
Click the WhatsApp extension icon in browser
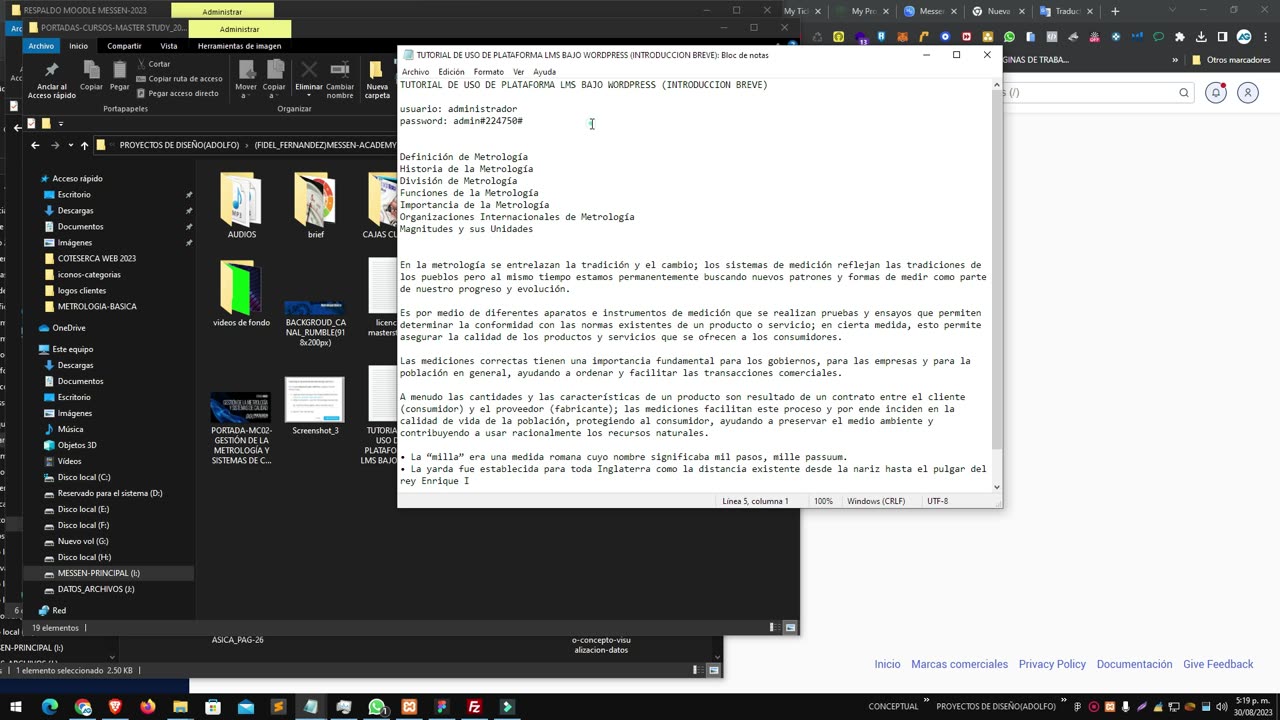click(1009, 37)
